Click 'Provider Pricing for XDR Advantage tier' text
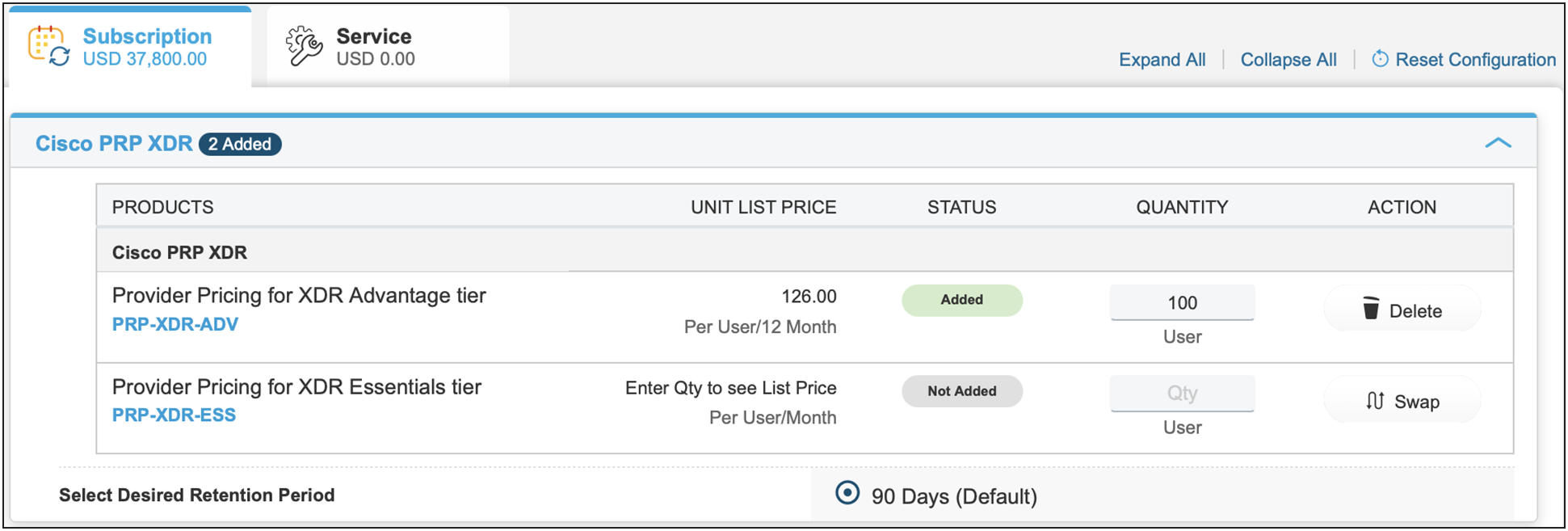Viewport: 1568px width, 531px height. coord(299,295)
